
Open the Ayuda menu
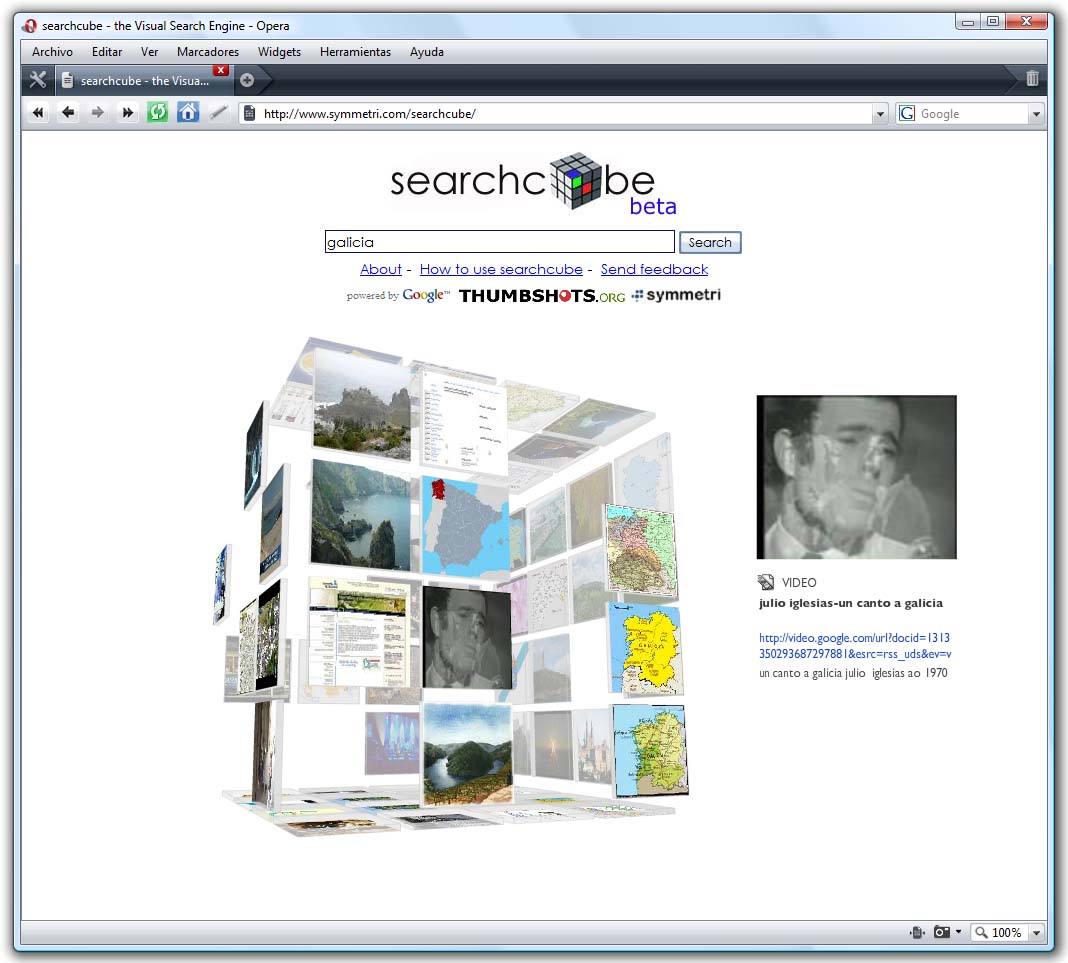(x=427, y=52)
